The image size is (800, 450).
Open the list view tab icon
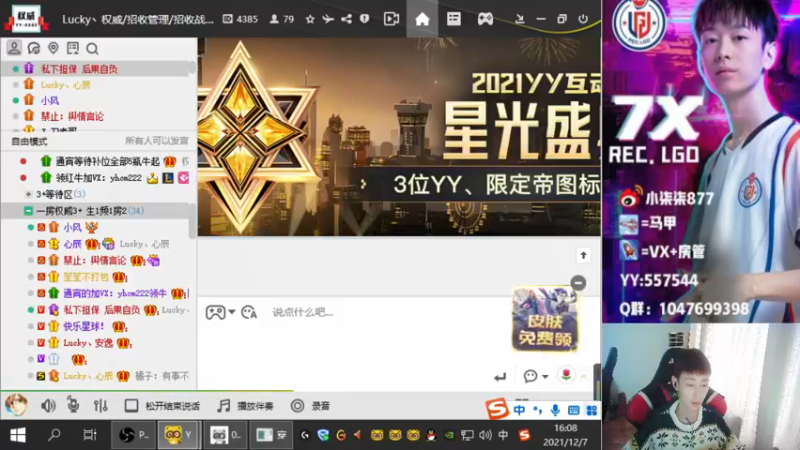[x=454, y=19]
